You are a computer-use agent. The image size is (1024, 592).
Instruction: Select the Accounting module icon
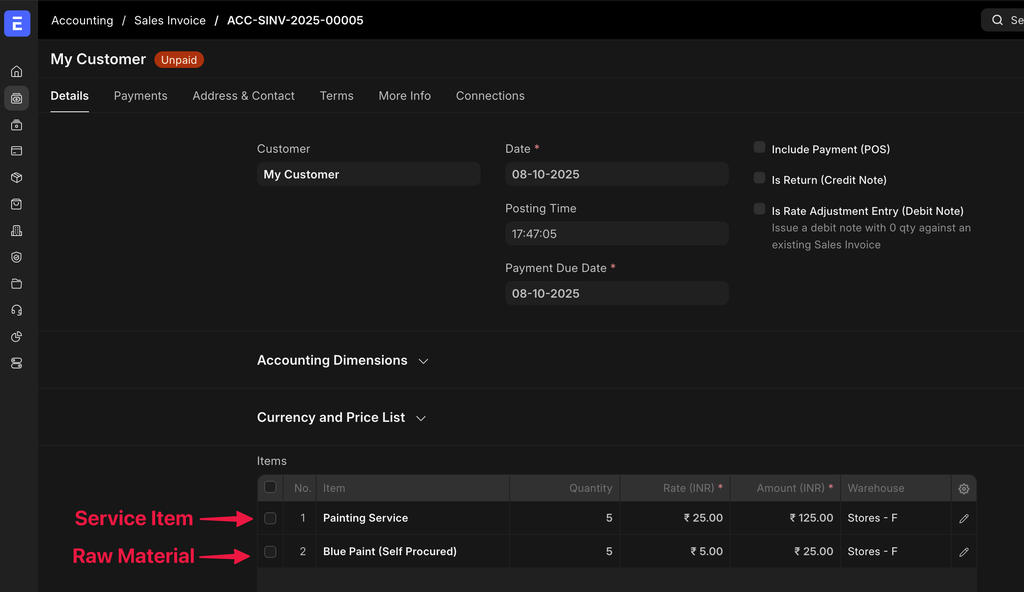click(x=16, y=98)
